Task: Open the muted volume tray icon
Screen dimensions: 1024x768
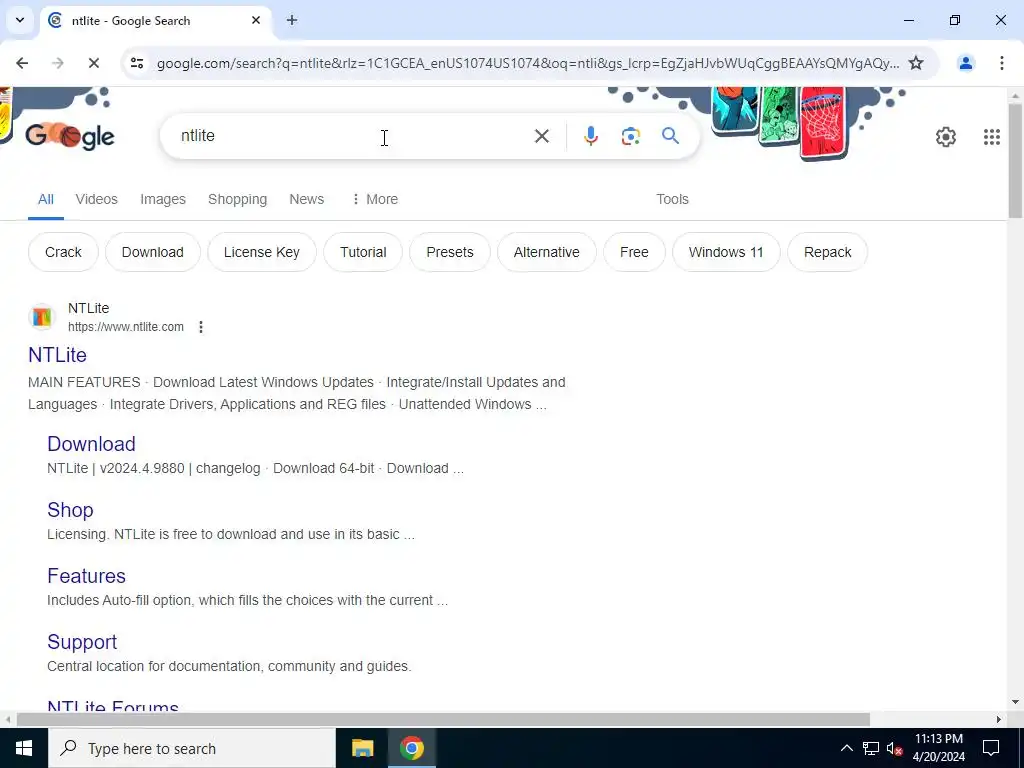Action: pyautogui.click(x=895, y=748)
